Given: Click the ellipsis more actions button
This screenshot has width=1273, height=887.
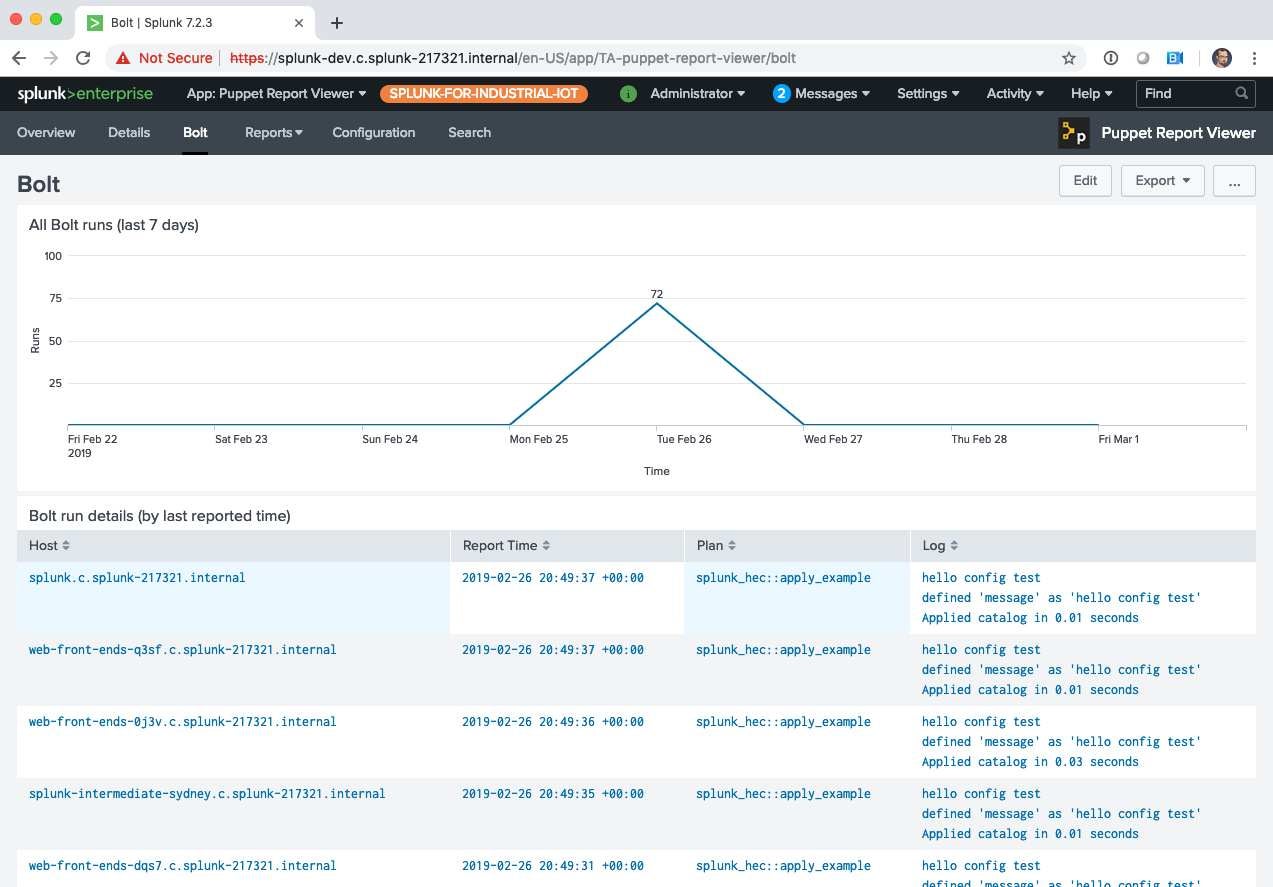Looking at the screenshot, I should (1234, 181).
